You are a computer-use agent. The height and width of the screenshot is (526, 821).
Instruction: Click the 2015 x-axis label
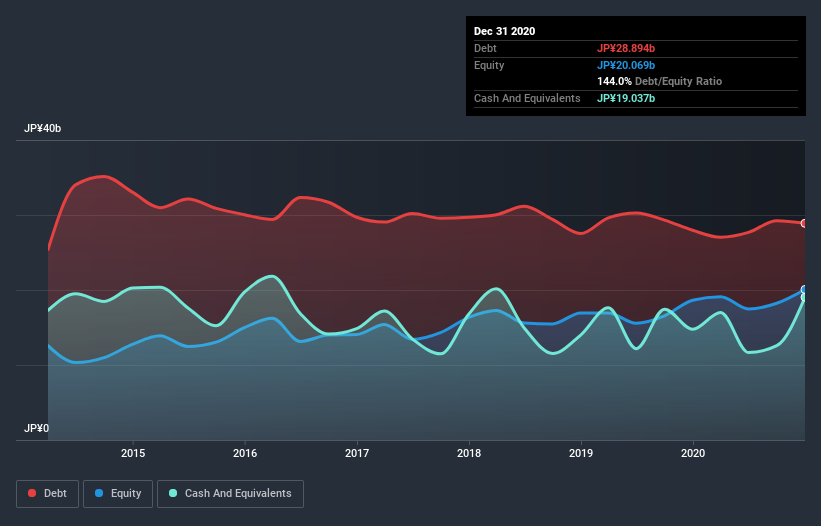133,453
